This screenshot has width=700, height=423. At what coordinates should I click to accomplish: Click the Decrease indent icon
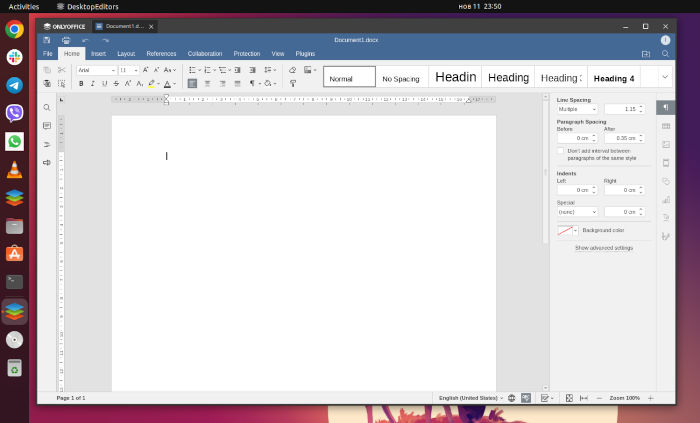click(x=238, y=70)
